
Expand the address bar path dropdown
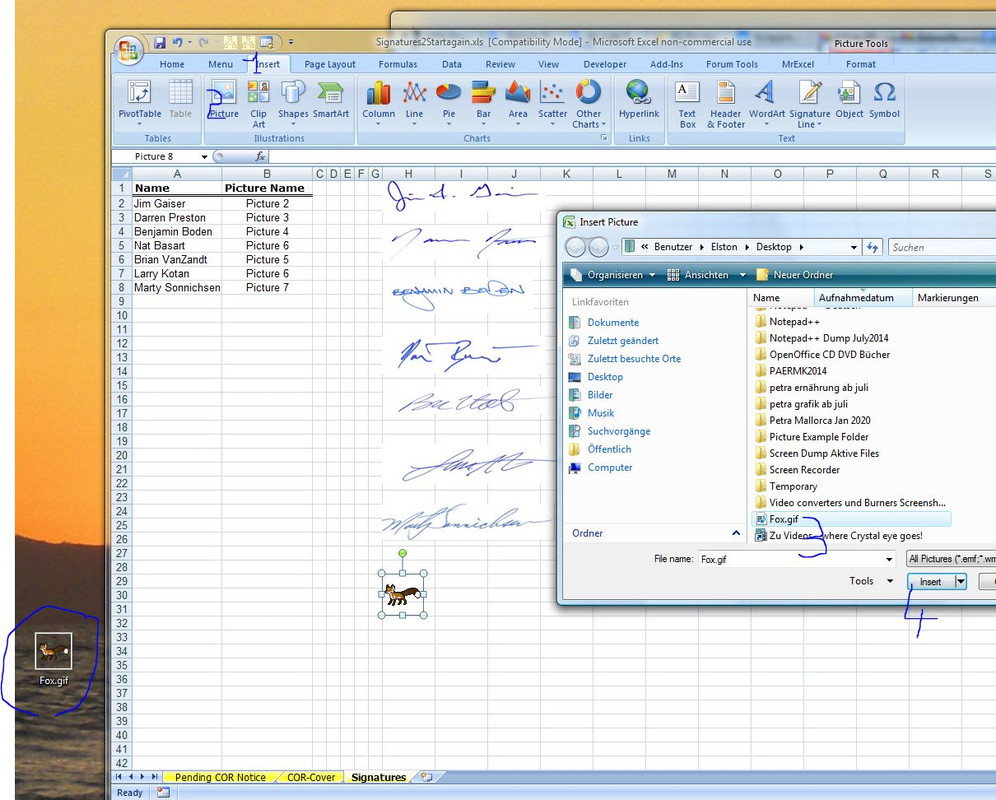pos(854,247)
